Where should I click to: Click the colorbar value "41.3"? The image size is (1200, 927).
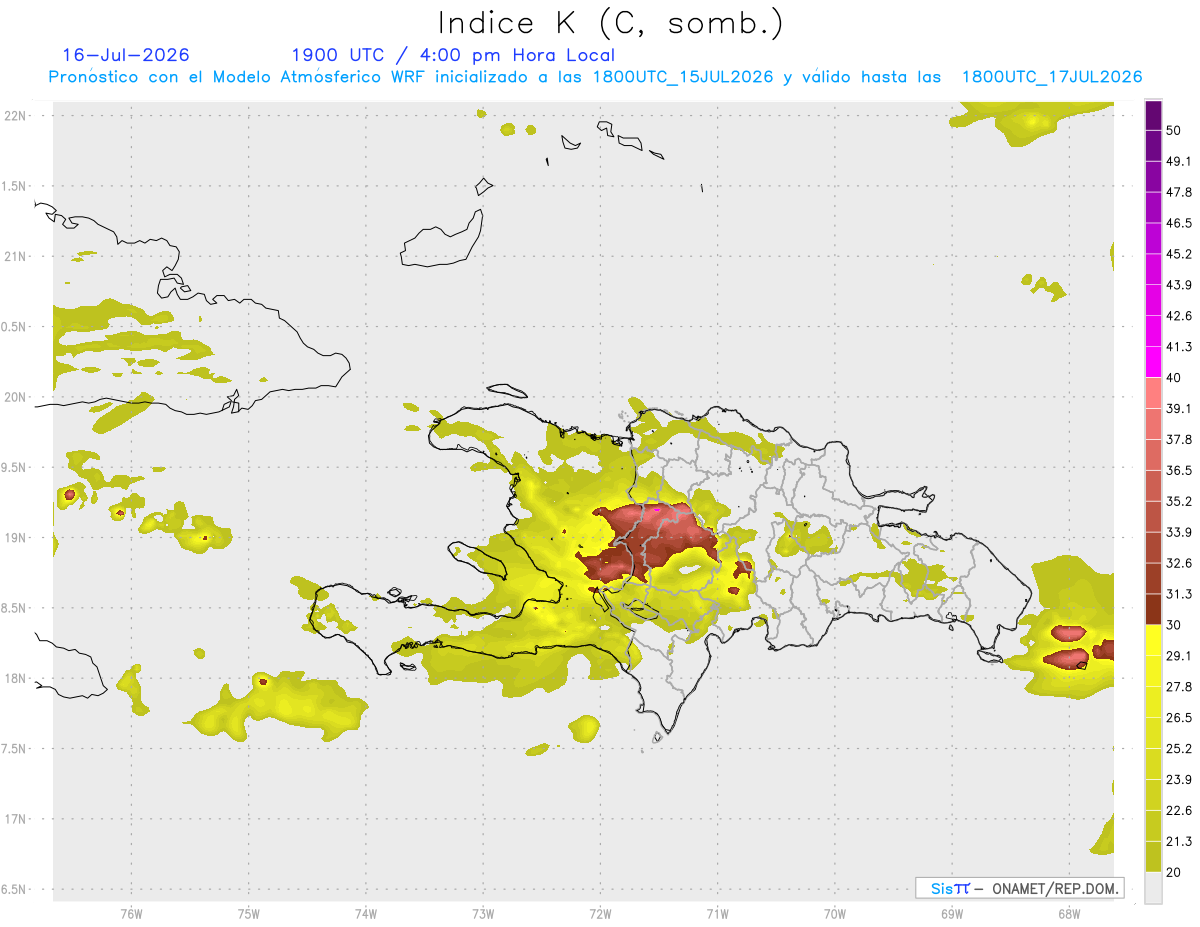pos(1179,347)
